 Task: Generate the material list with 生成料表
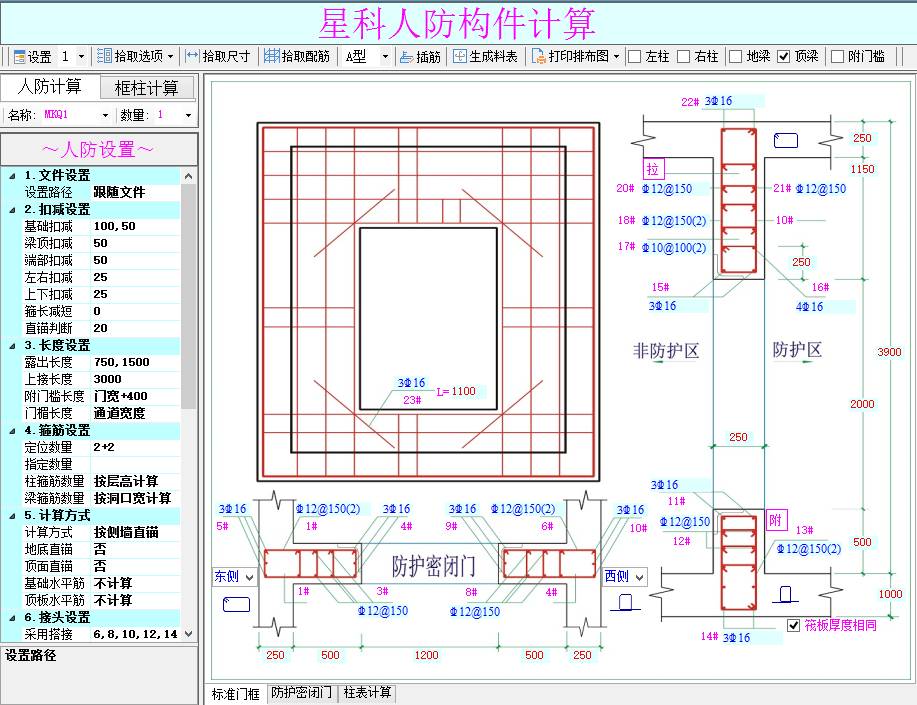(485, 57)
